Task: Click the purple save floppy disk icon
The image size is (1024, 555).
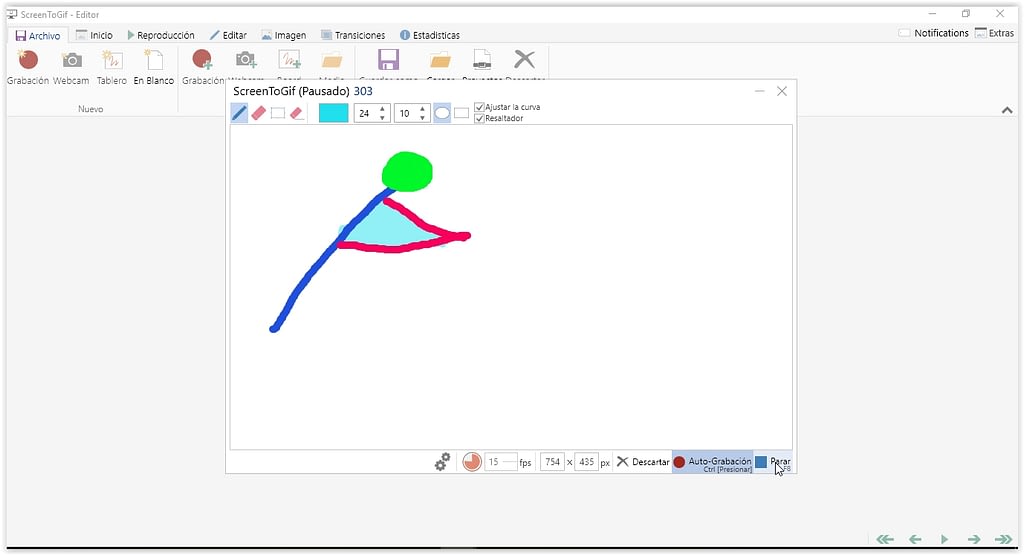Action: [388, 60]
